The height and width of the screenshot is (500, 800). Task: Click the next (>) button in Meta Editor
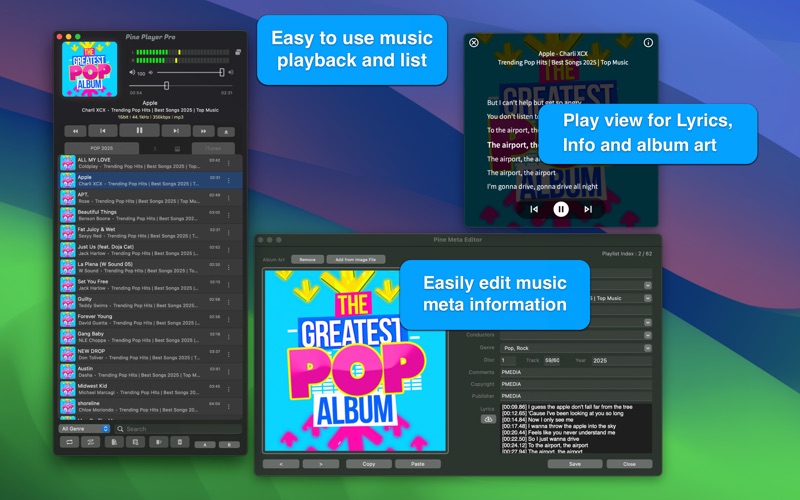321,464
